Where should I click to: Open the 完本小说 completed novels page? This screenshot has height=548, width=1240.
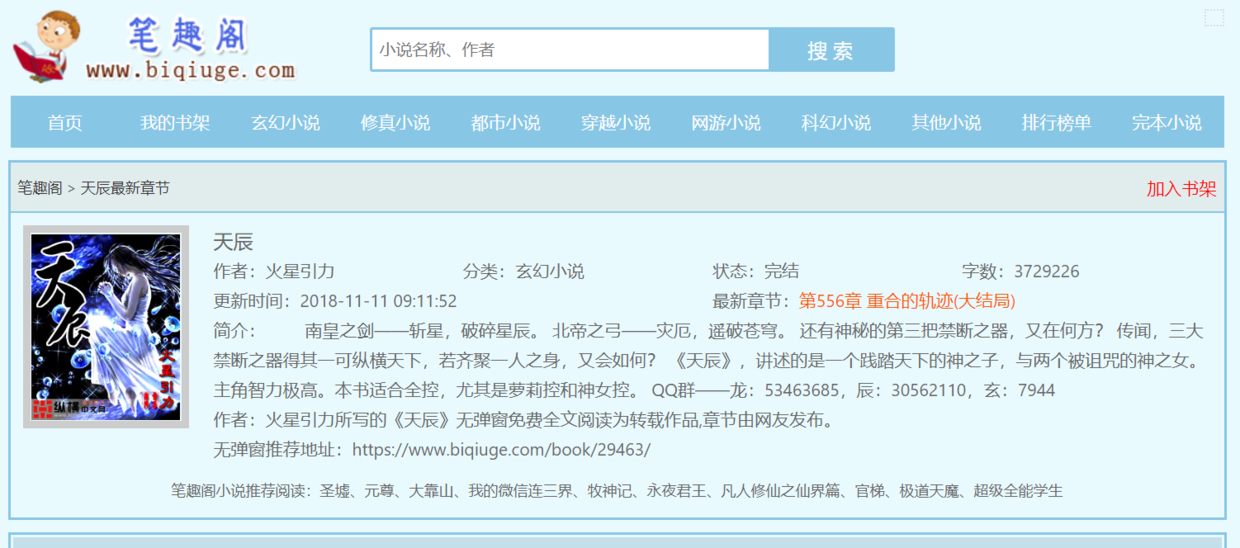(x=1166, y=123)
